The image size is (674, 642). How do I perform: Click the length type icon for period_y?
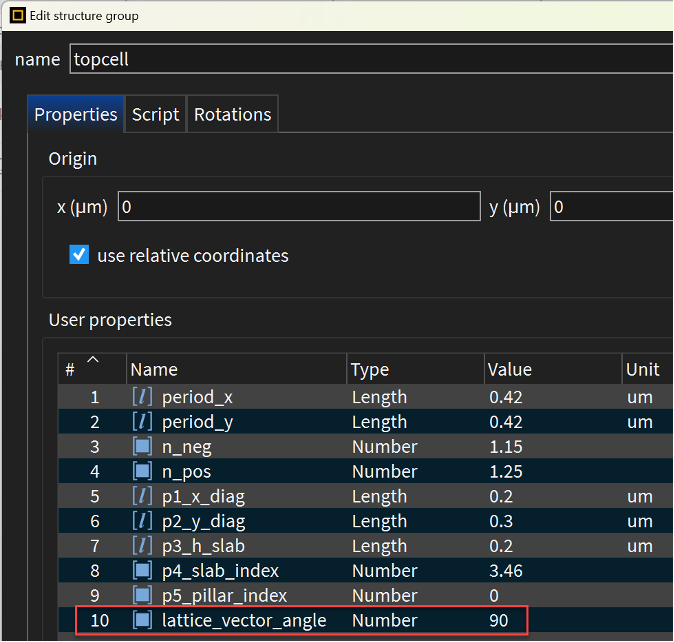click(142, 422)
